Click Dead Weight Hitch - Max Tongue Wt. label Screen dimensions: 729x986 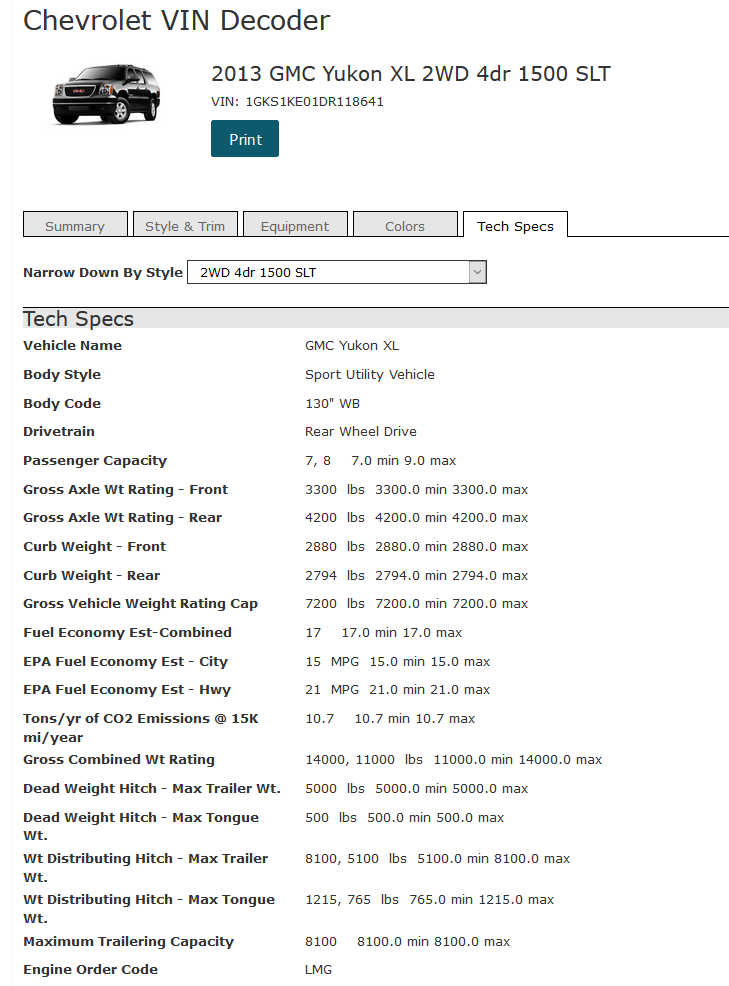141,826
